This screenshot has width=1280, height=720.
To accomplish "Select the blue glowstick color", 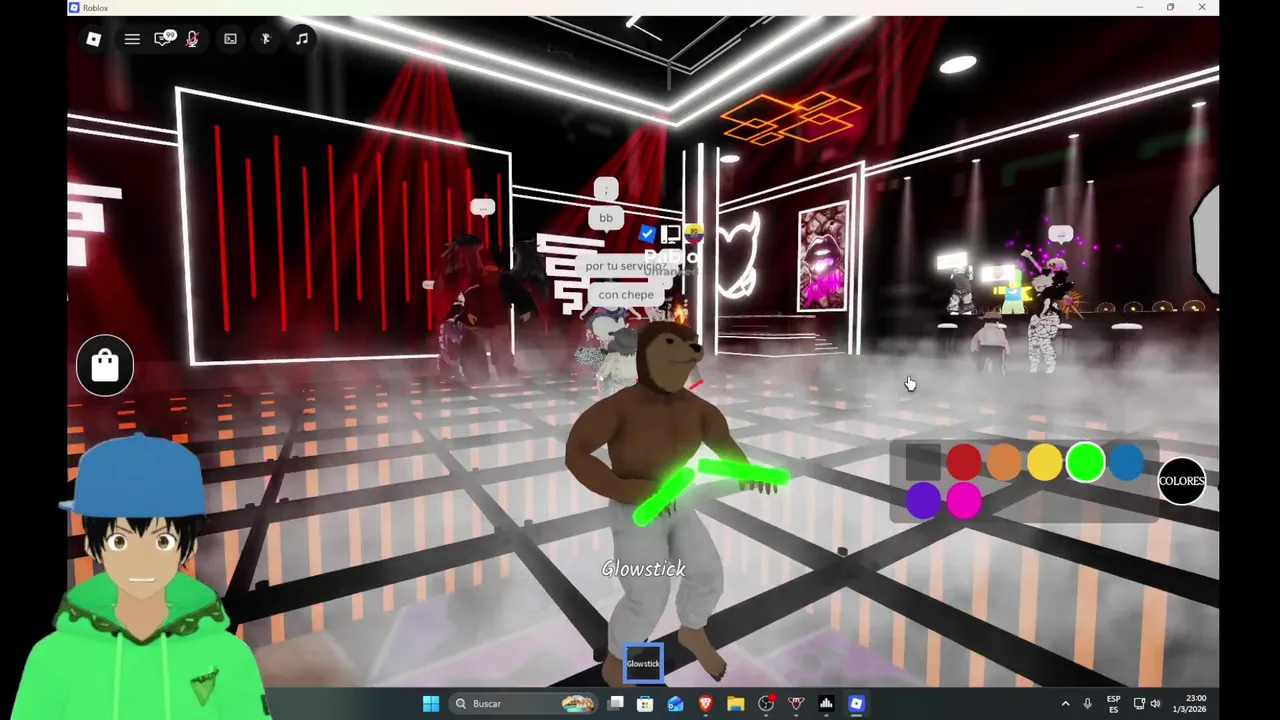I will pyautogui.click(x=1126, y=462).
